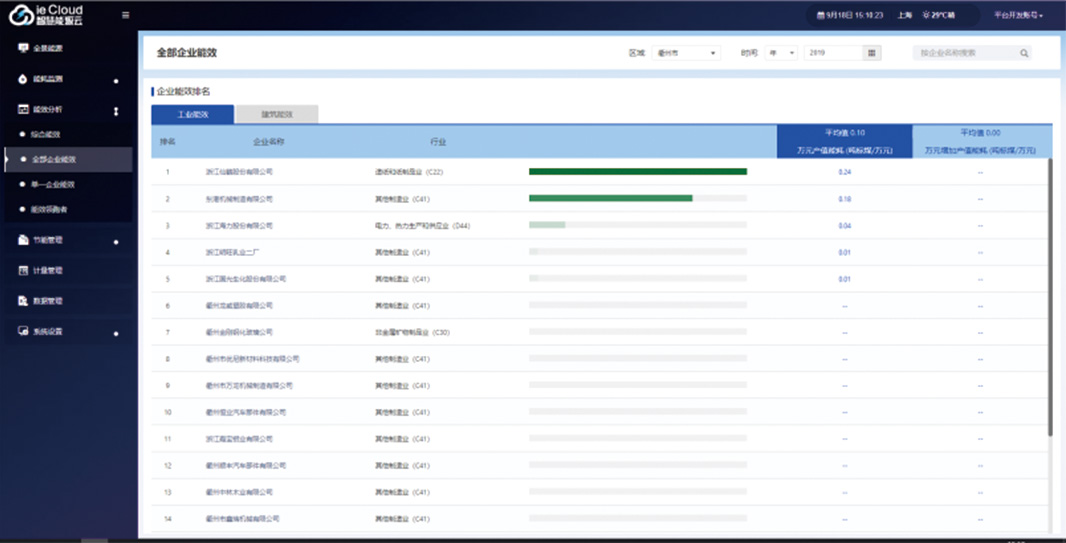Open 综合能效 in the sidebar
The width and height of the screenshot is (1066, 543).
pyautogui.click(x=46, y=135)
